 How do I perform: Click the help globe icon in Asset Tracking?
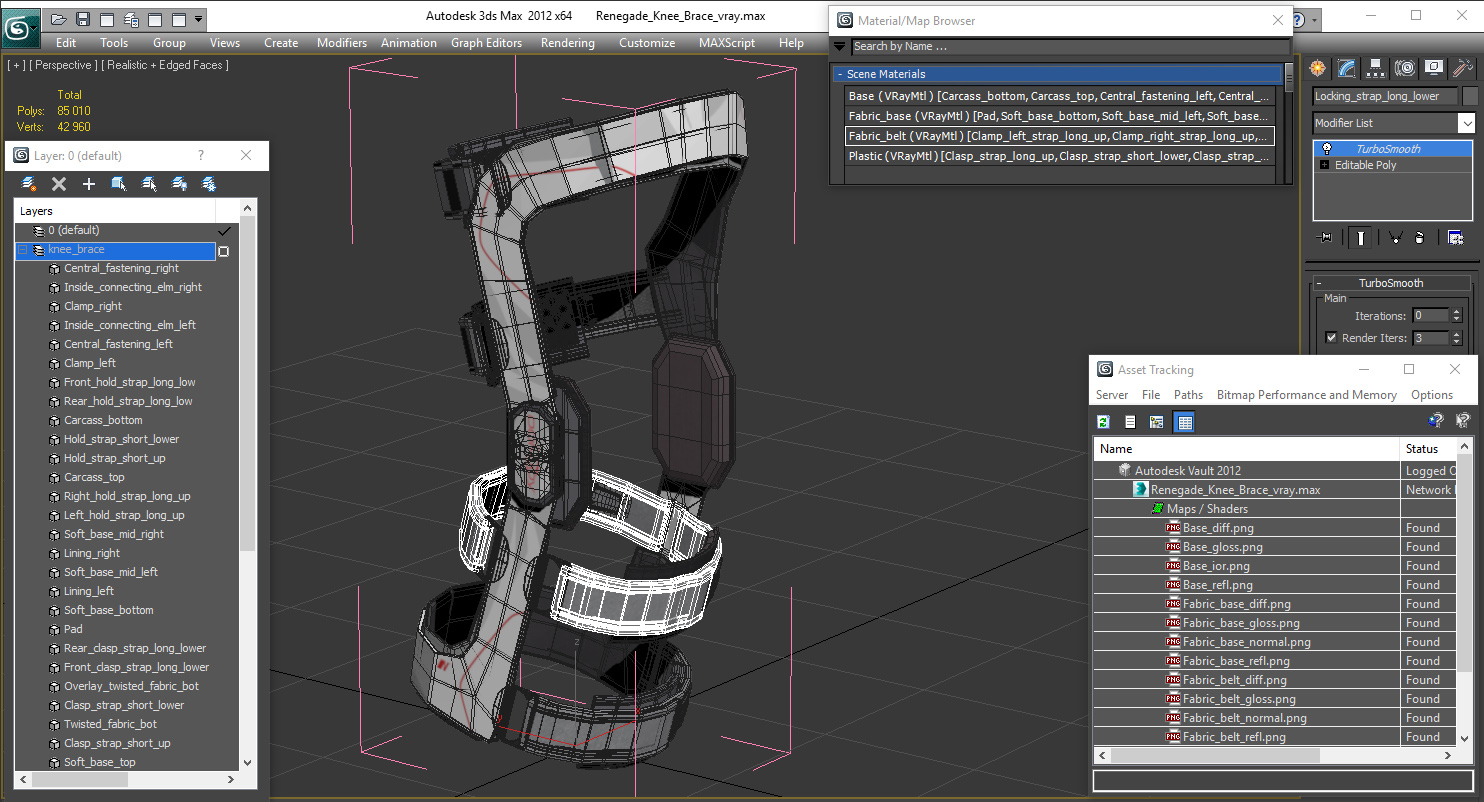point(1436,421)
